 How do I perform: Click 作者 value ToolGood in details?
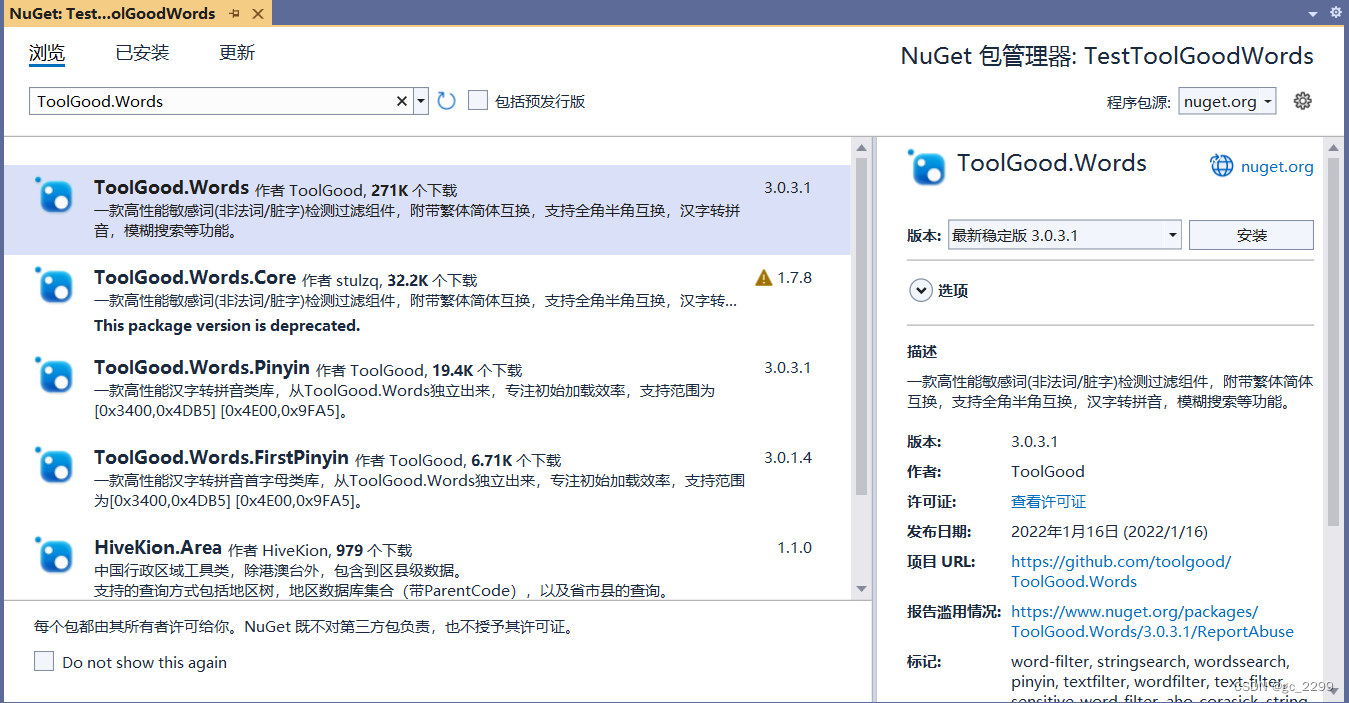(x=1048, y=471)
